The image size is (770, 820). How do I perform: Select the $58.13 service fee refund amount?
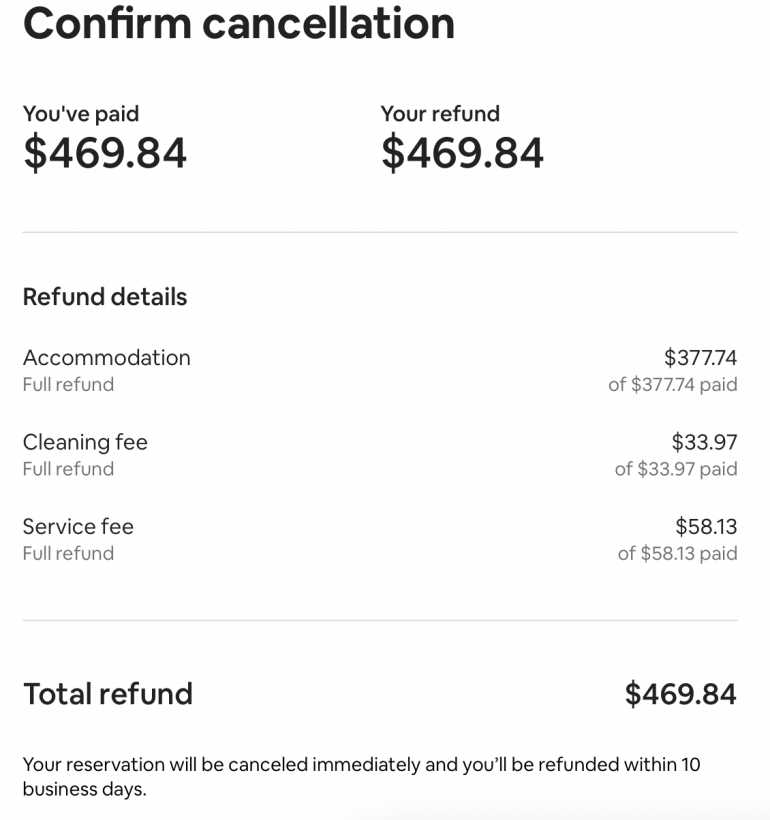tap(706, 526)
